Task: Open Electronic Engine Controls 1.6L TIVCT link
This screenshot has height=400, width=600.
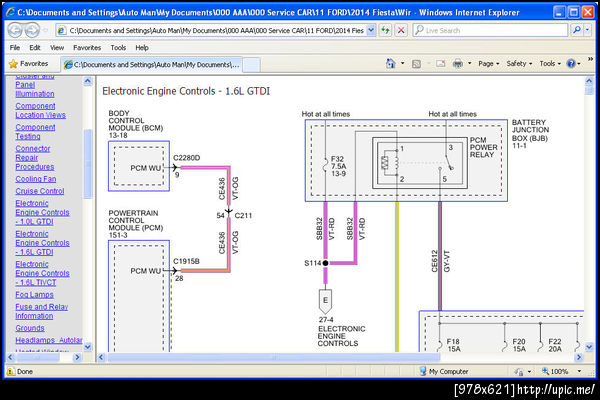Action: [42, 273]
